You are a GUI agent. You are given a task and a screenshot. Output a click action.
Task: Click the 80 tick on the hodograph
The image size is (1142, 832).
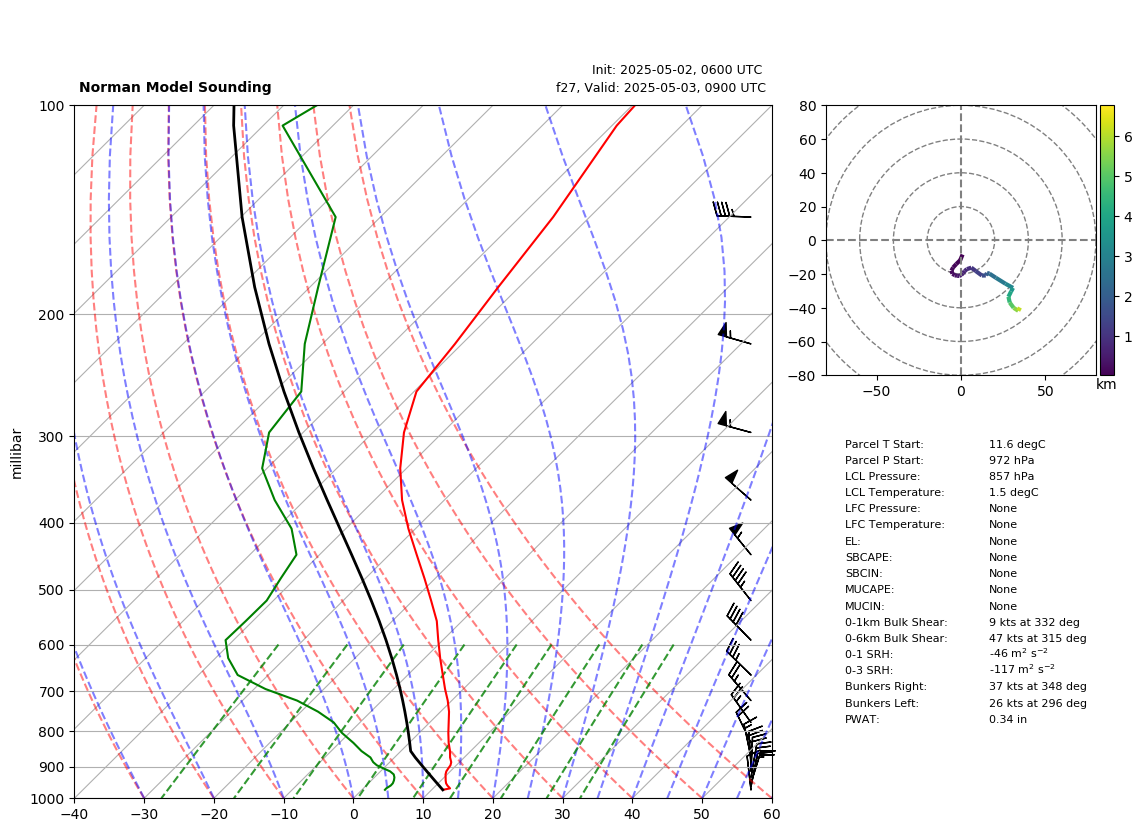tap(808, 106)
